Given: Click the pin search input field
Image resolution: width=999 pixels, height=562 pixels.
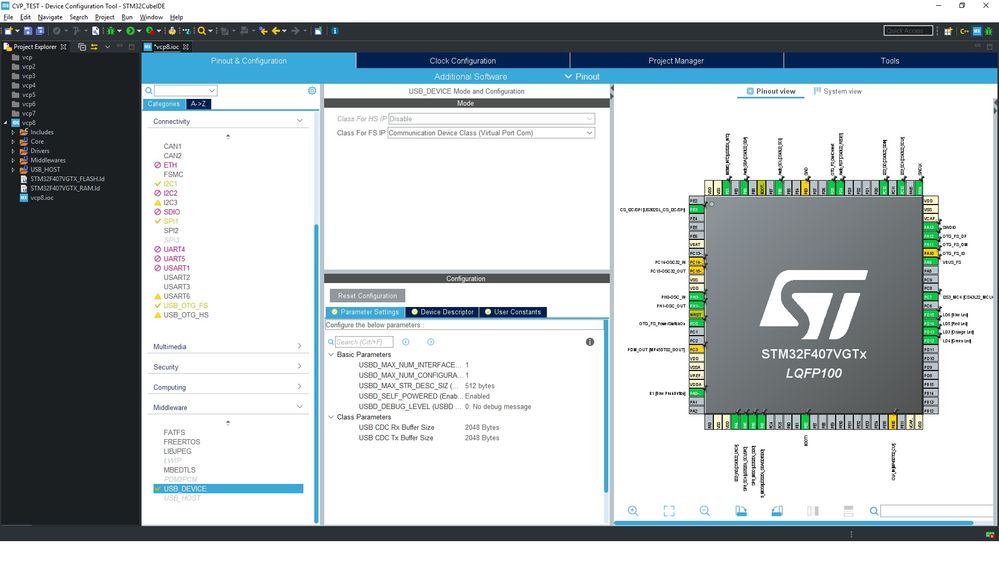Looking at the screenshot, I should [x=937, y=511].
